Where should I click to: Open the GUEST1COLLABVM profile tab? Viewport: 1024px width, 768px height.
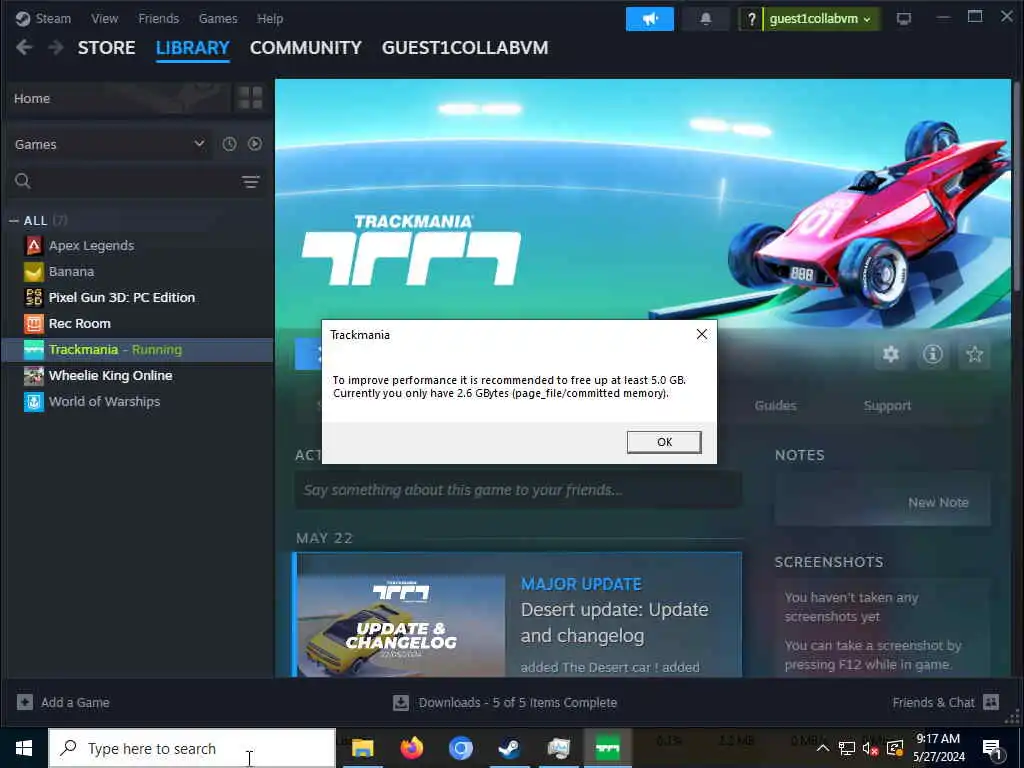point(465,48)
